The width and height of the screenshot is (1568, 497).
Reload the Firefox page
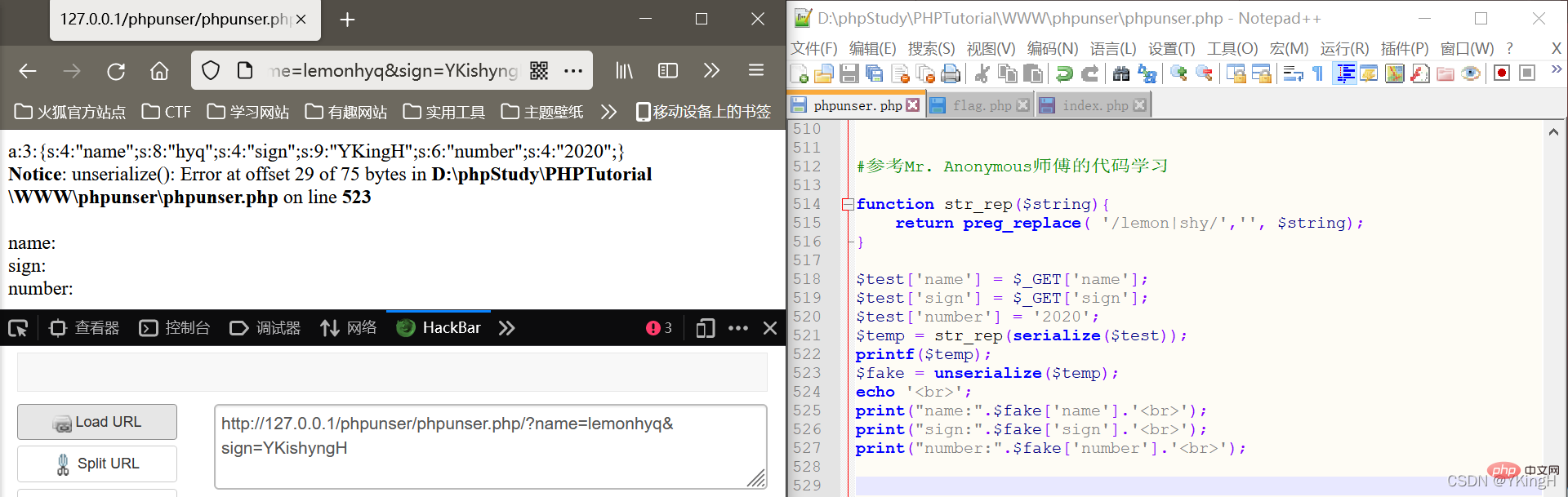click(x=116, y=72)
